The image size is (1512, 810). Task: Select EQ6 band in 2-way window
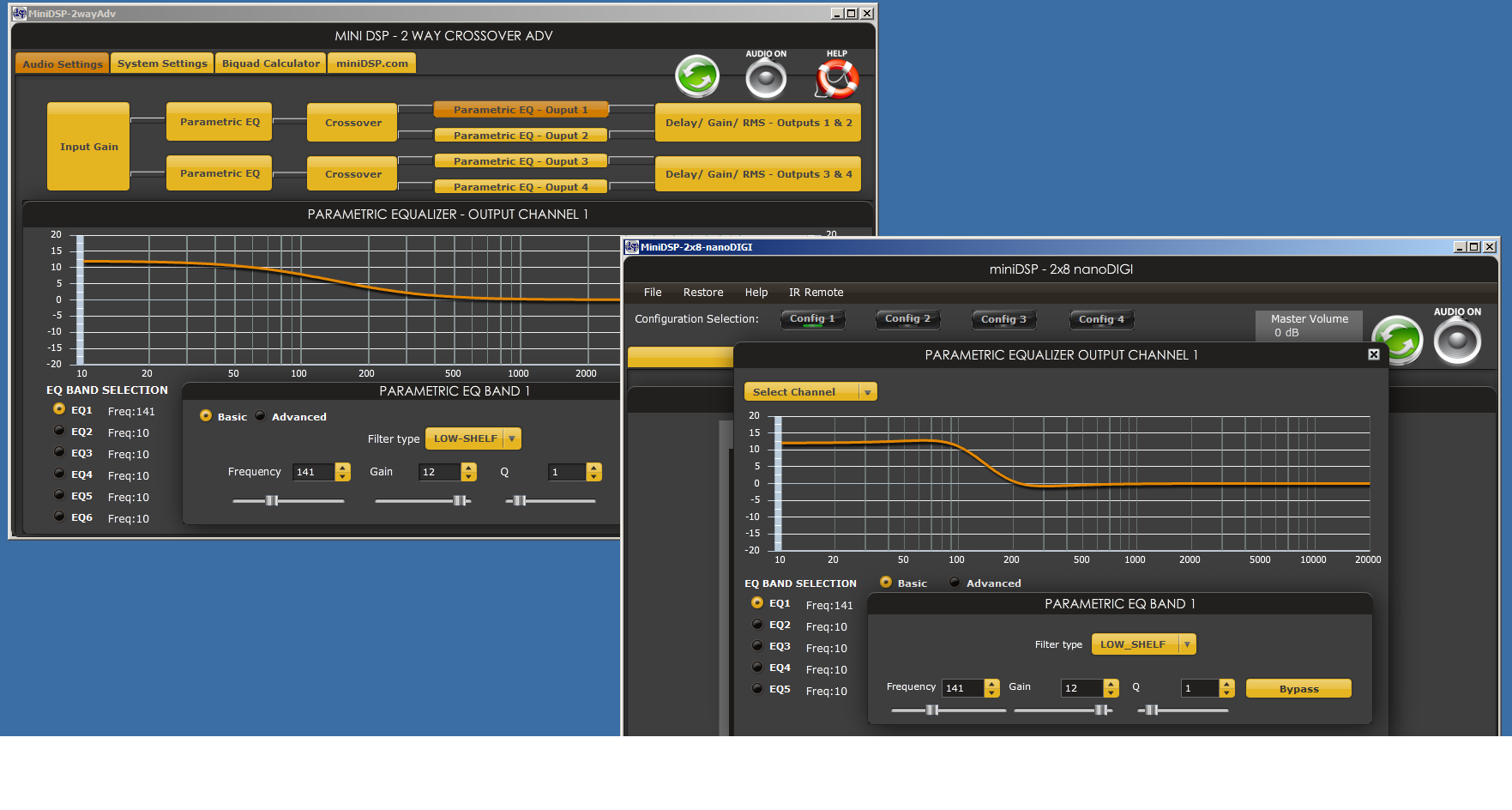tap(59, 517)
